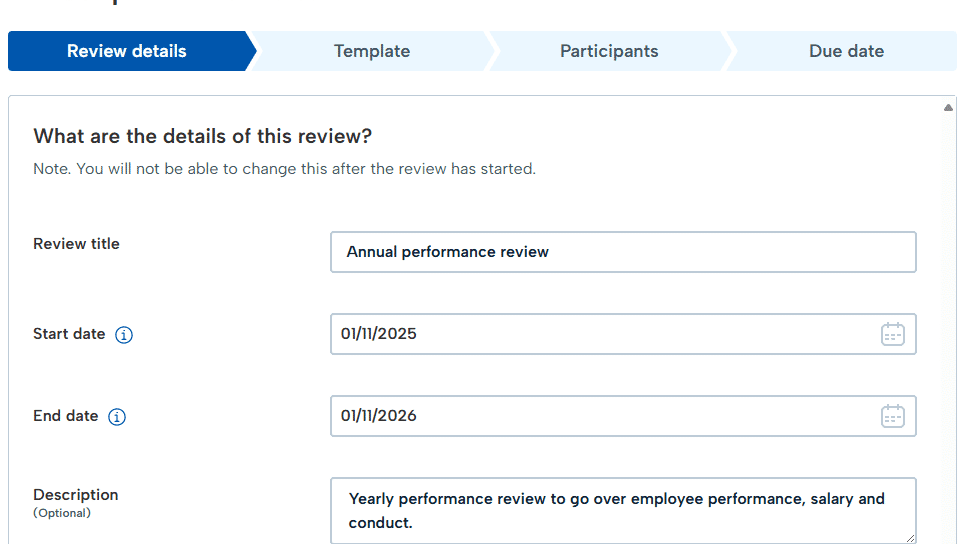Click the info icon beside Start date
This screenshot has width=966, height=544.
tap(124, 335)
